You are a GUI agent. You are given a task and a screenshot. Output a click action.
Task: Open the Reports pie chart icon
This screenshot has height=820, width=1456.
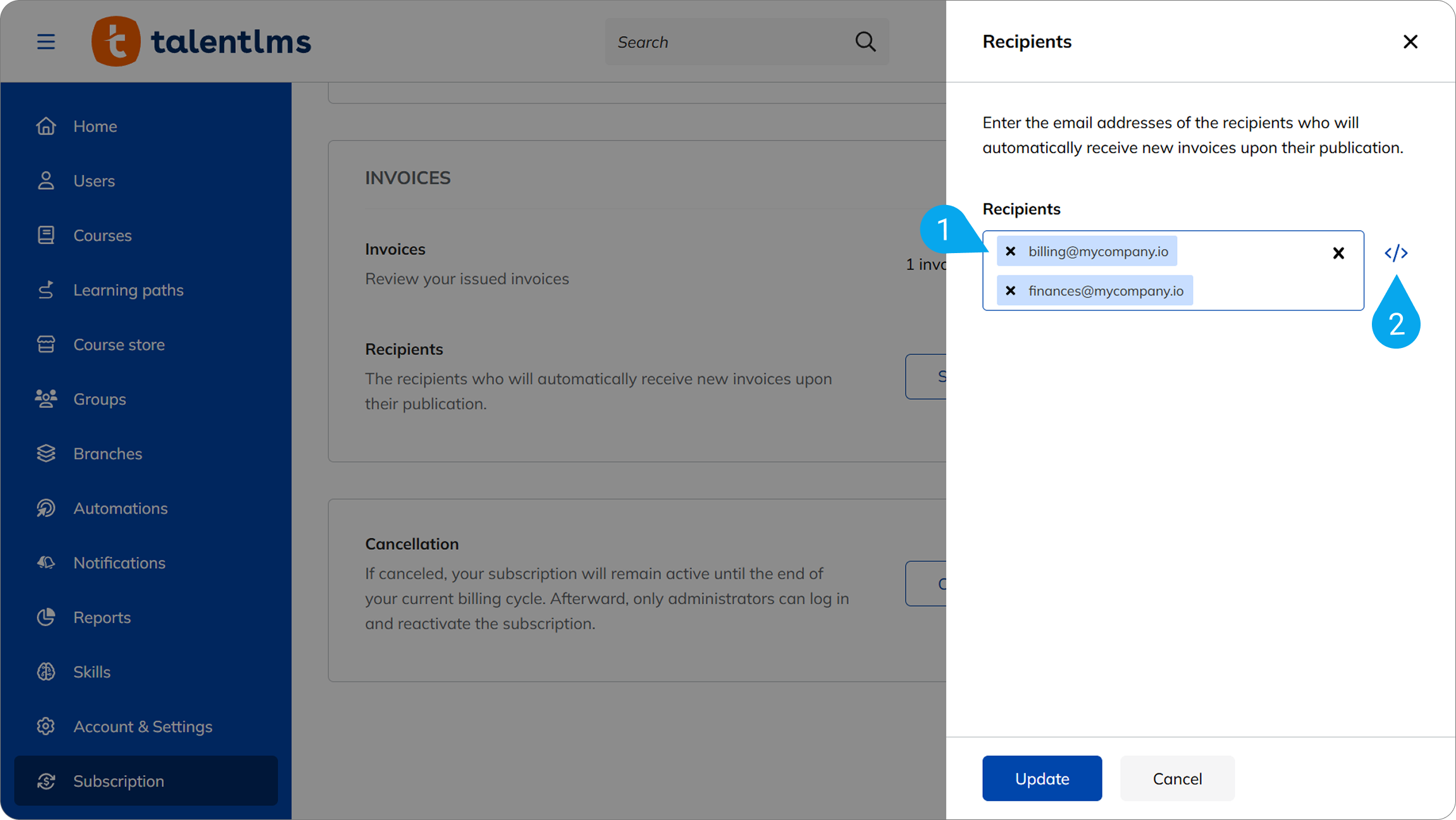[46, 617]
